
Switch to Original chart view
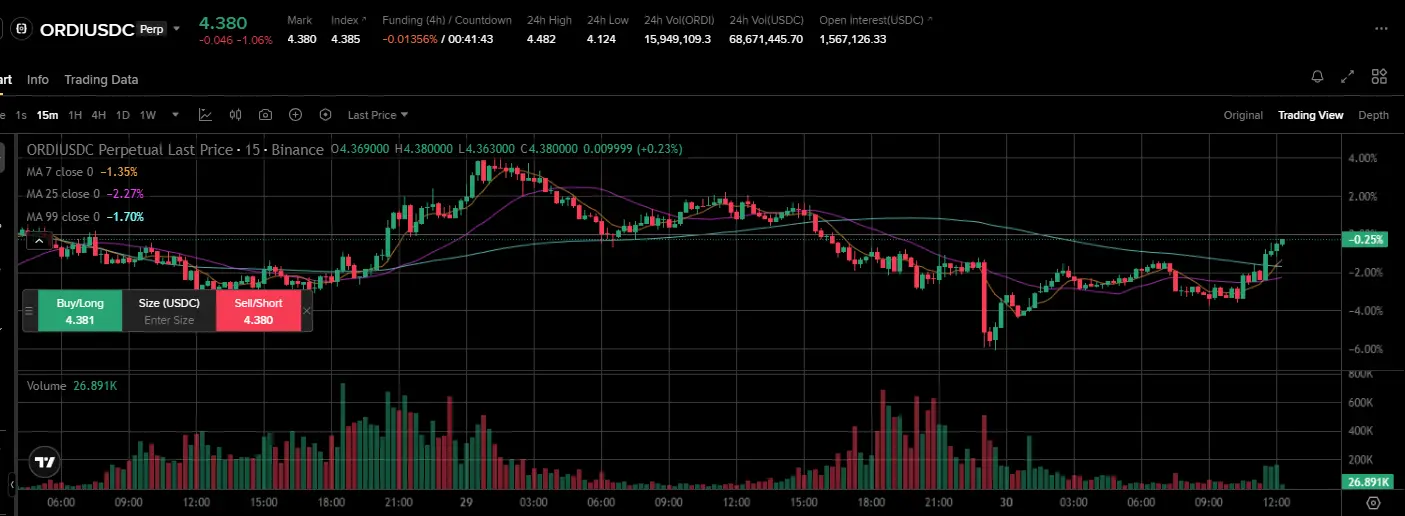click(x=1243, y=115)
